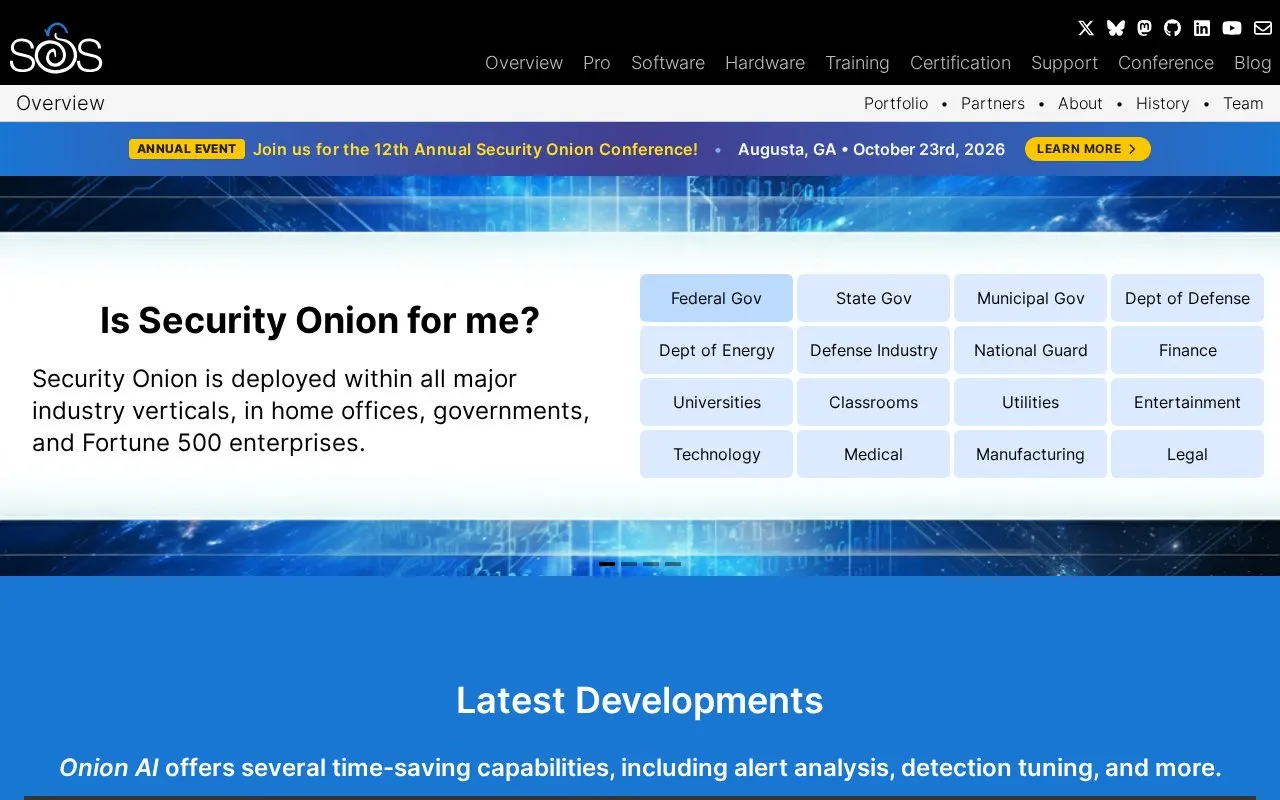Go to the GitHub icon link

(x=1173, y=28)
